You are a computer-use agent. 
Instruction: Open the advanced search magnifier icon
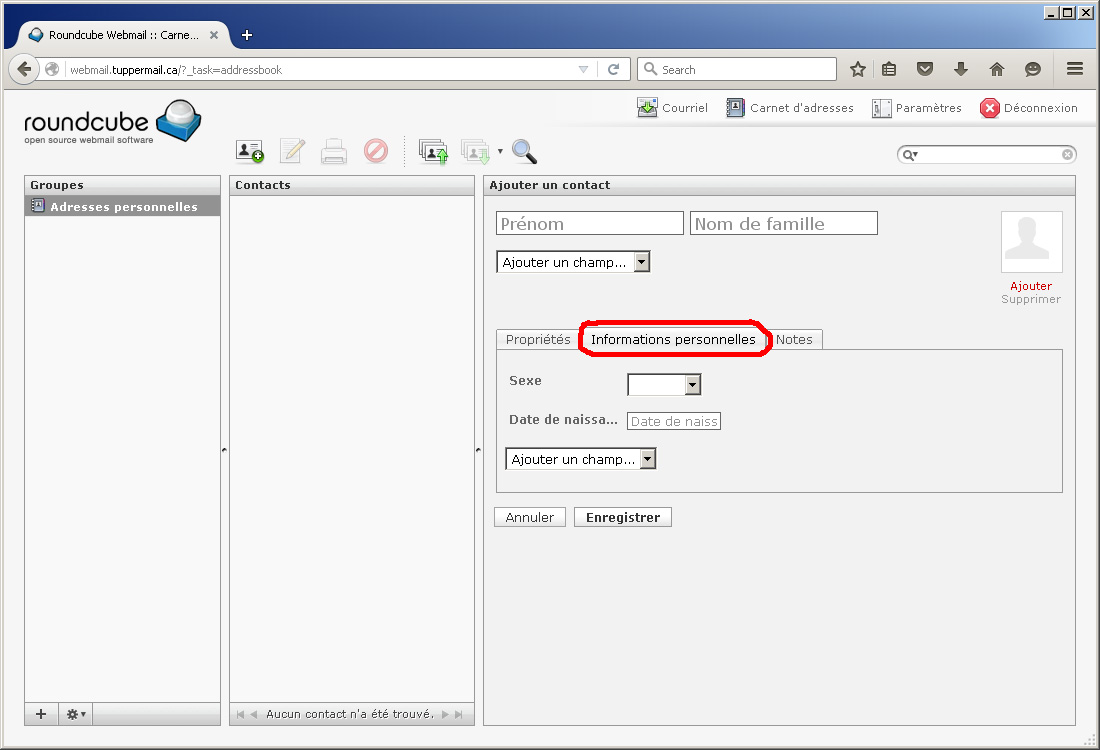point(525,151)
